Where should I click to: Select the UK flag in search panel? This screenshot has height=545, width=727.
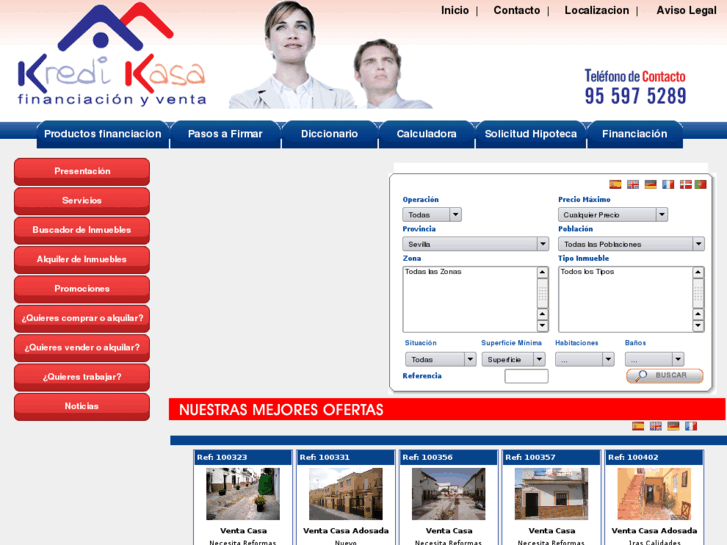633,184
